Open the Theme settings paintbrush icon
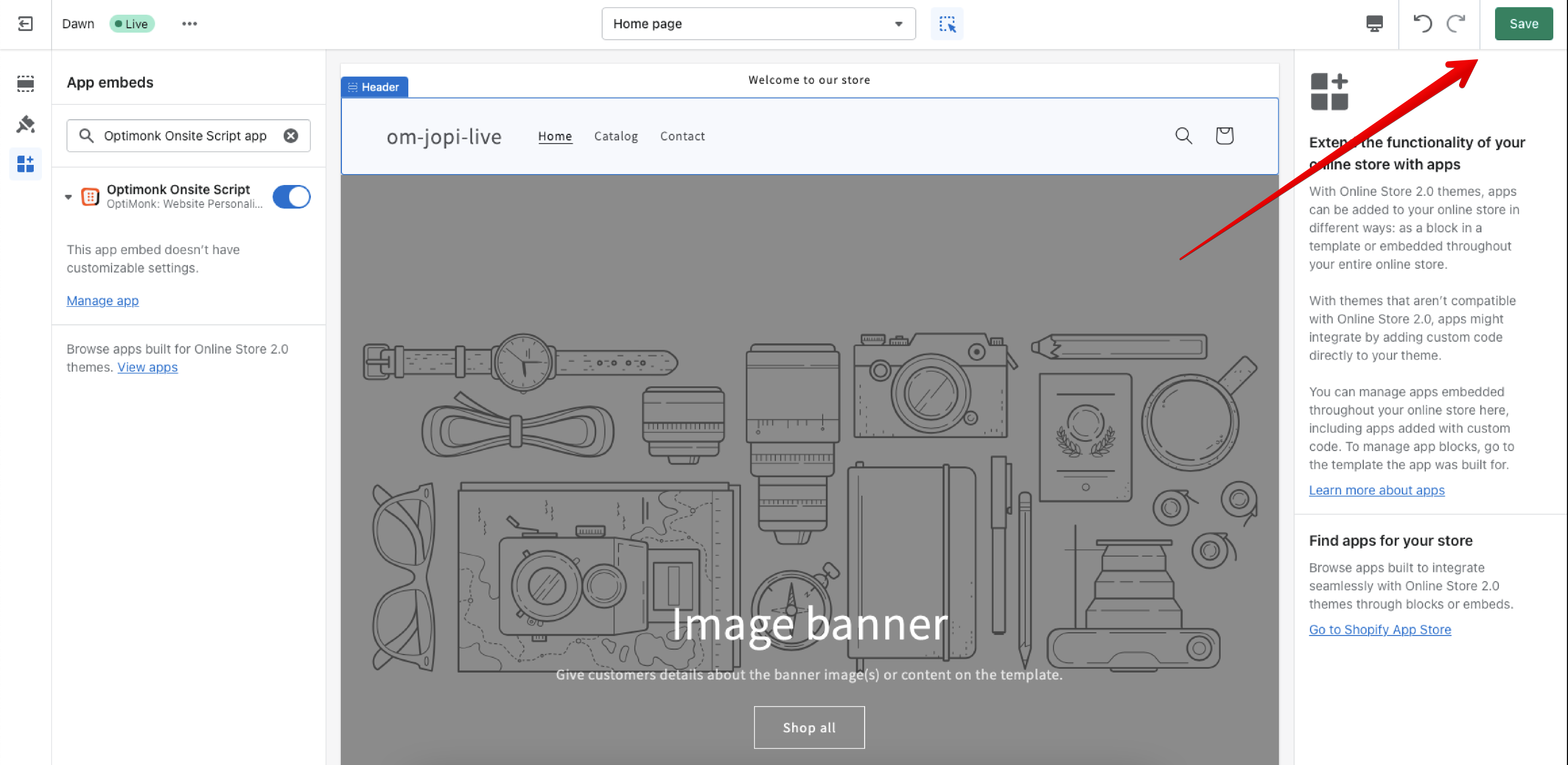 coord(25,124)
